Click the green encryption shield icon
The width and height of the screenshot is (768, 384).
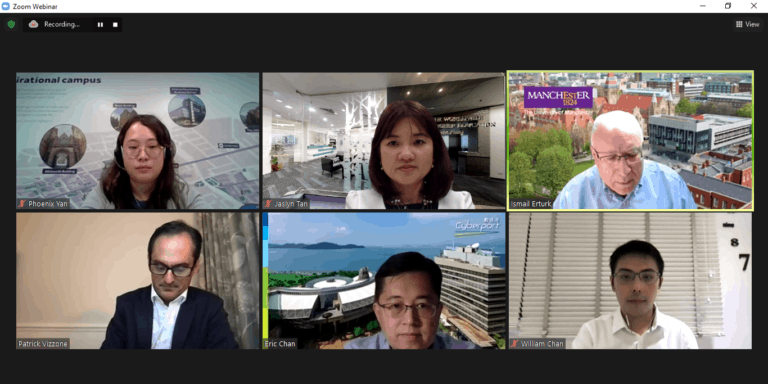tap(11, 24)
